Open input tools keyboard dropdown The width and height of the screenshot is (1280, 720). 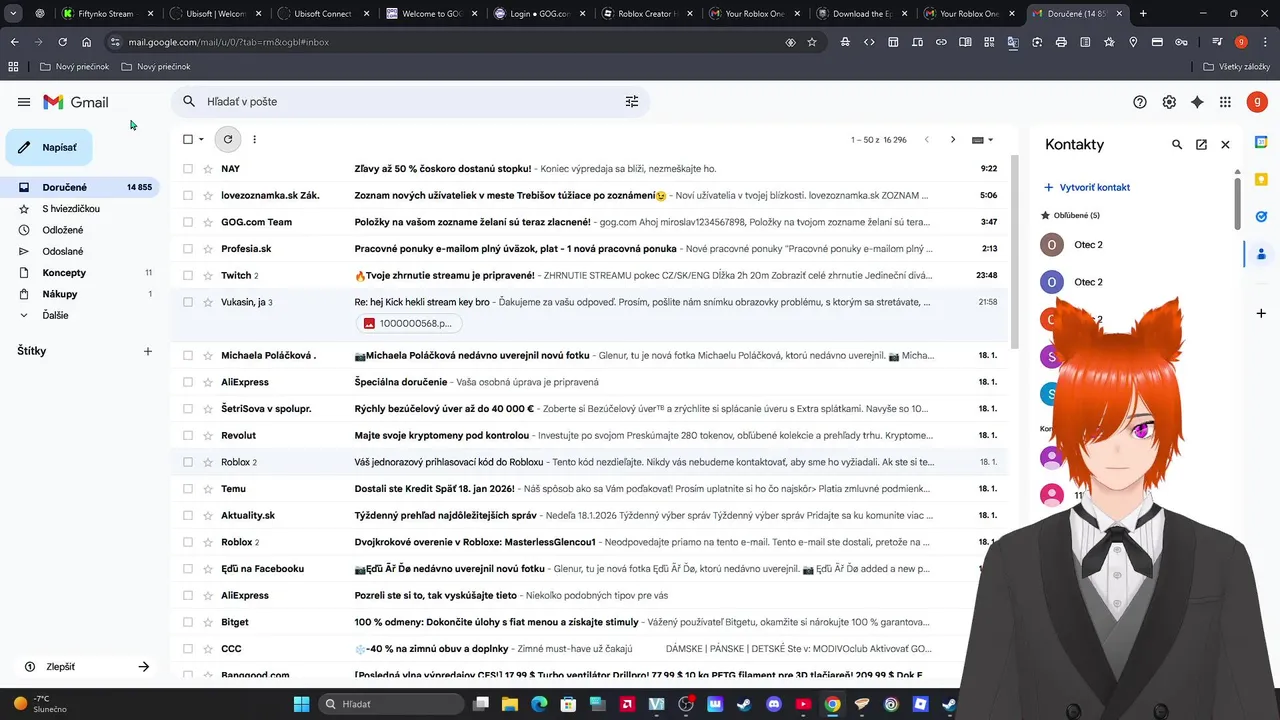pos(983,139)
